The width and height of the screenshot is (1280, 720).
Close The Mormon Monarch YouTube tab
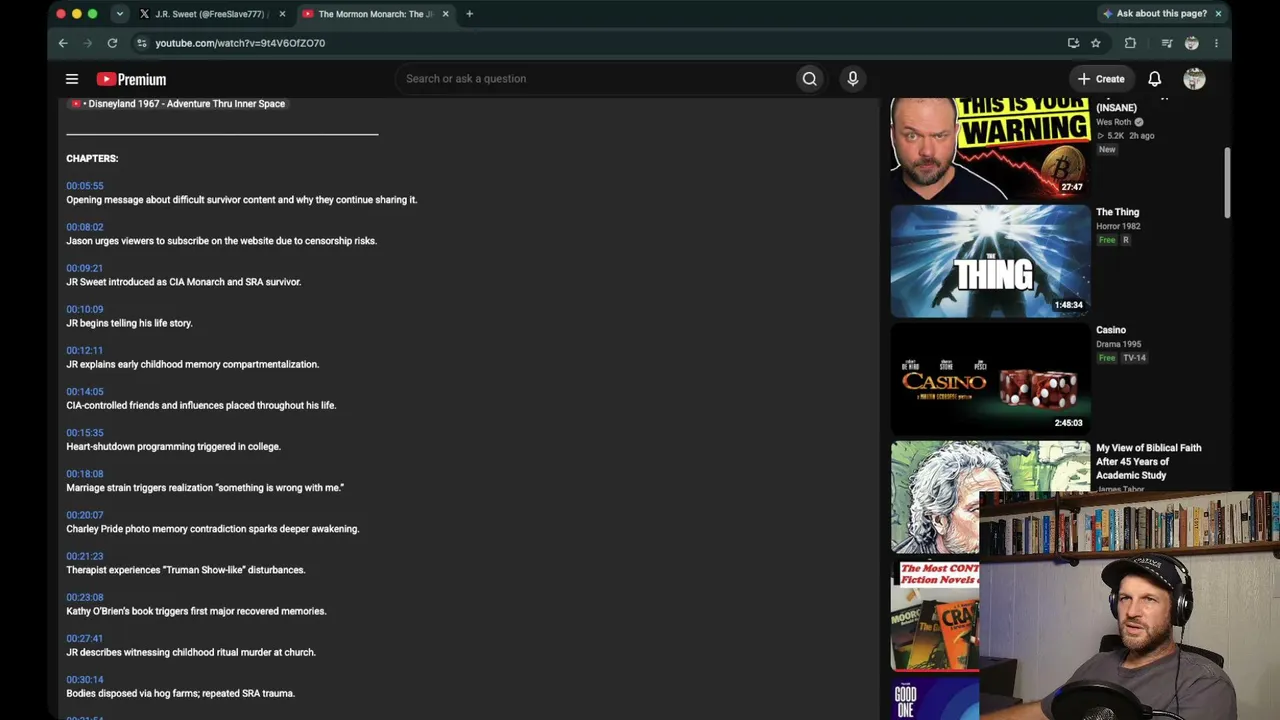445,14
